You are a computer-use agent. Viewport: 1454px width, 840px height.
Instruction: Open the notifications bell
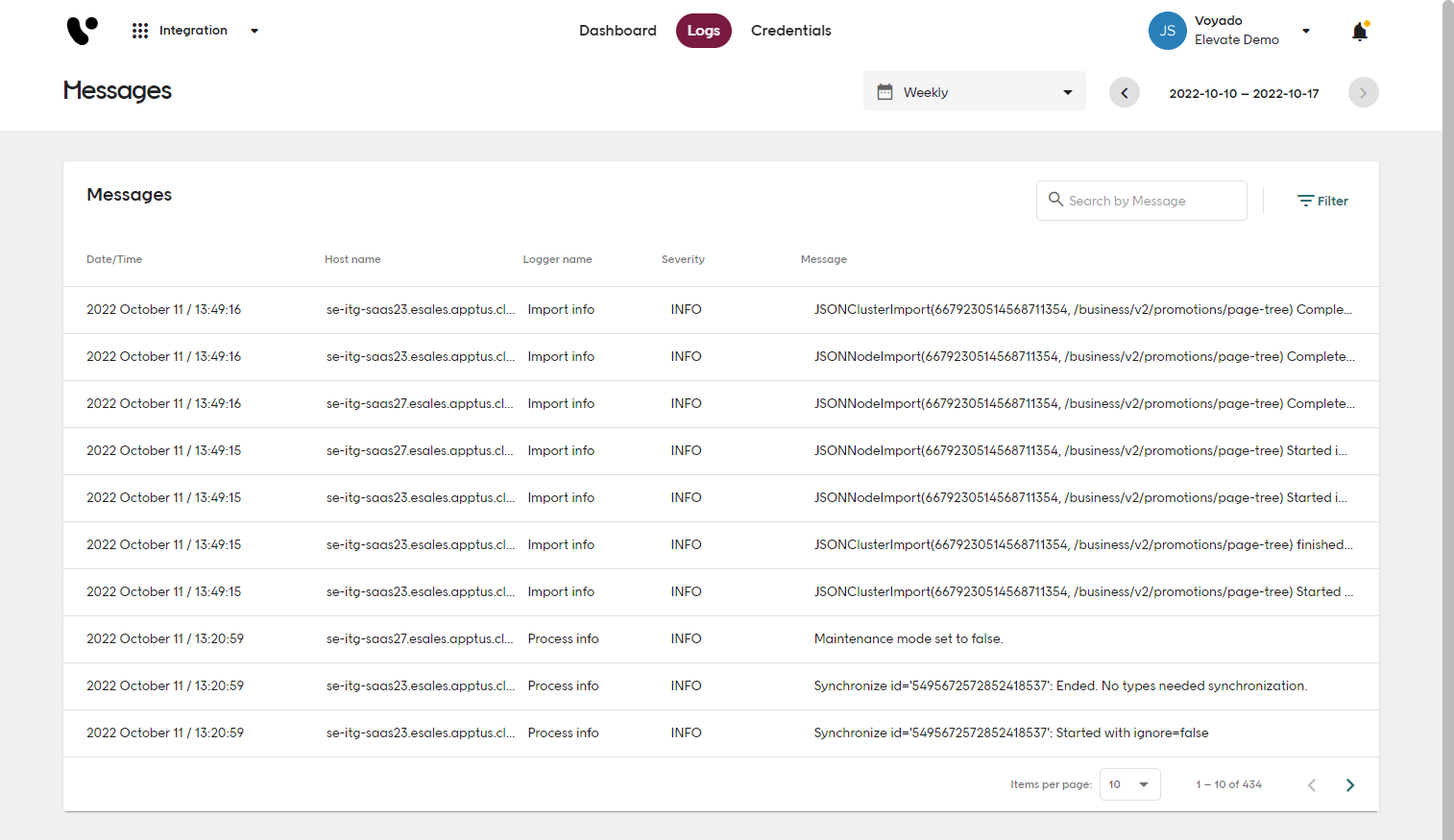pos(1360,32)
